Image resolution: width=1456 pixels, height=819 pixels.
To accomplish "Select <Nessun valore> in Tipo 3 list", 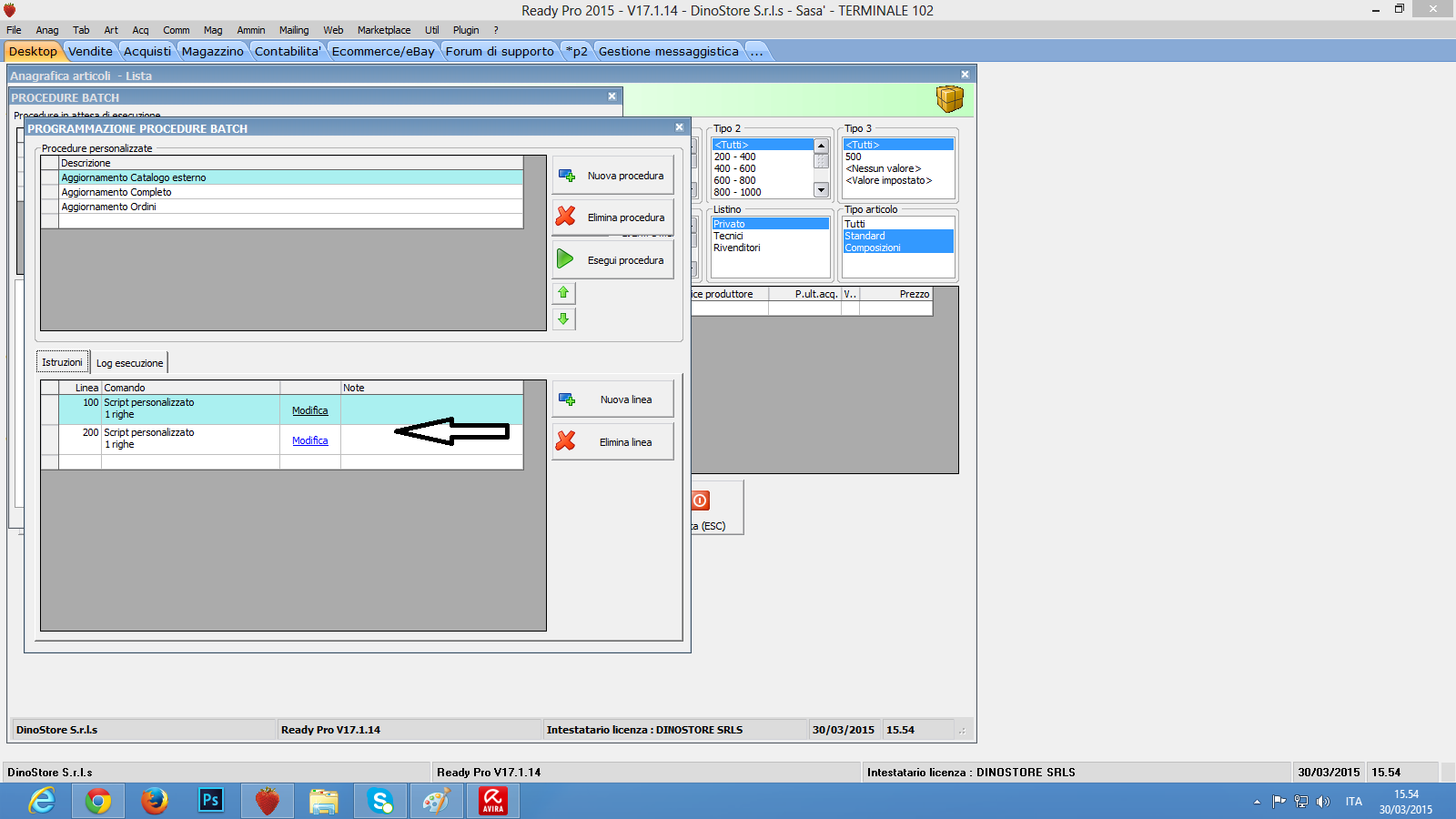I will pos(898,168).
